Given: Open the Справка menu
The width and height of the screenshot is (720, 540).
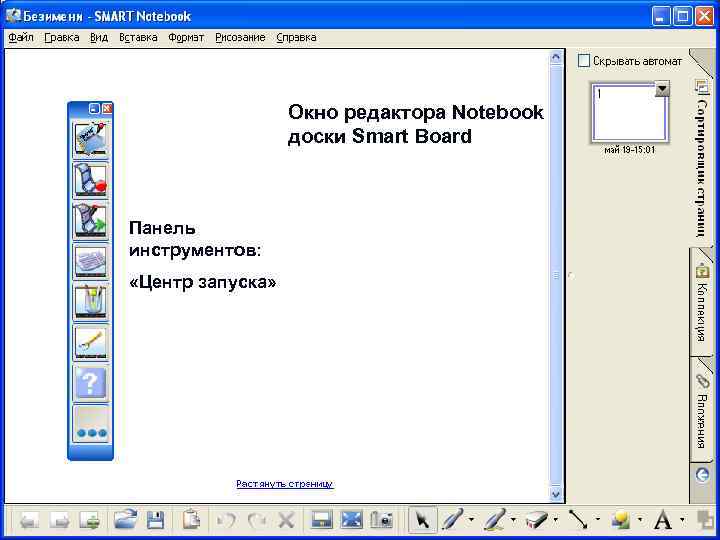Looking at the screenshot, I should pos(296,38).
